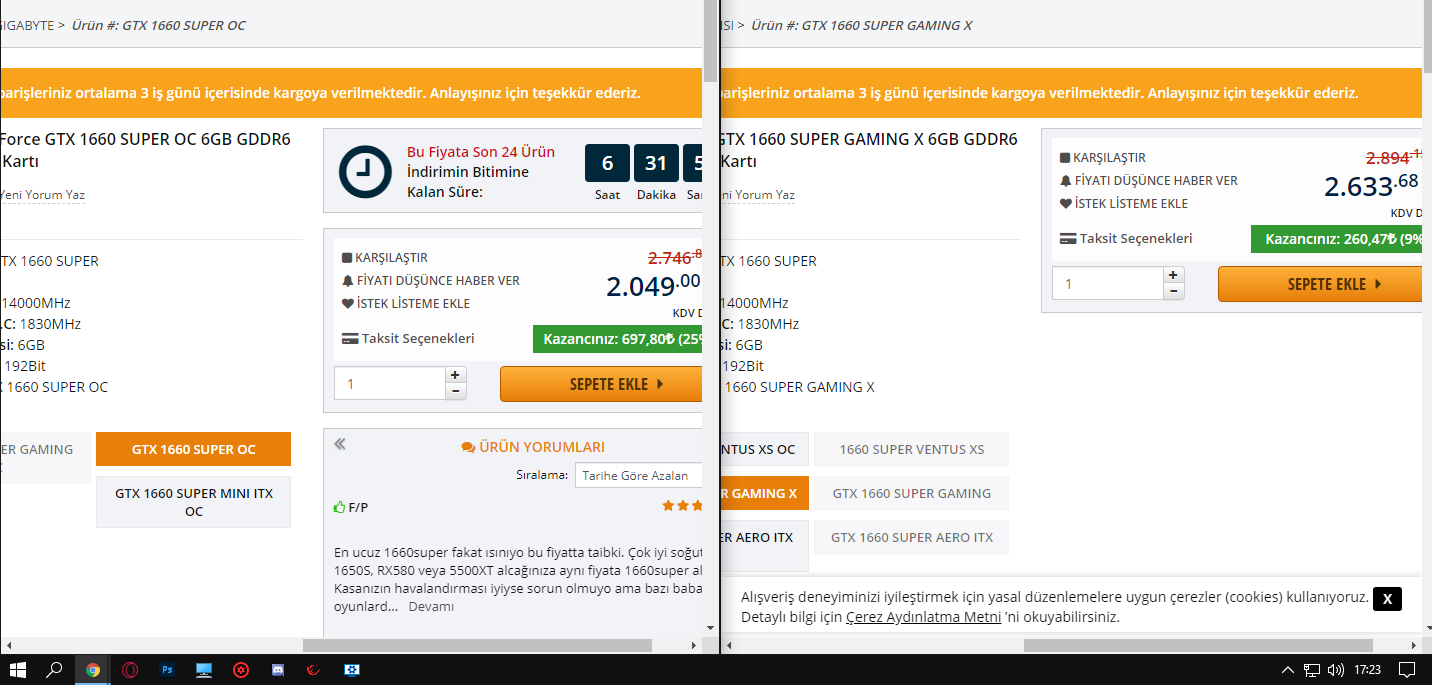Click left window vertical scrollbar thumb
Image resolution: width=1432 pixels, height=685 pixels.
click(x=710, y=40)
